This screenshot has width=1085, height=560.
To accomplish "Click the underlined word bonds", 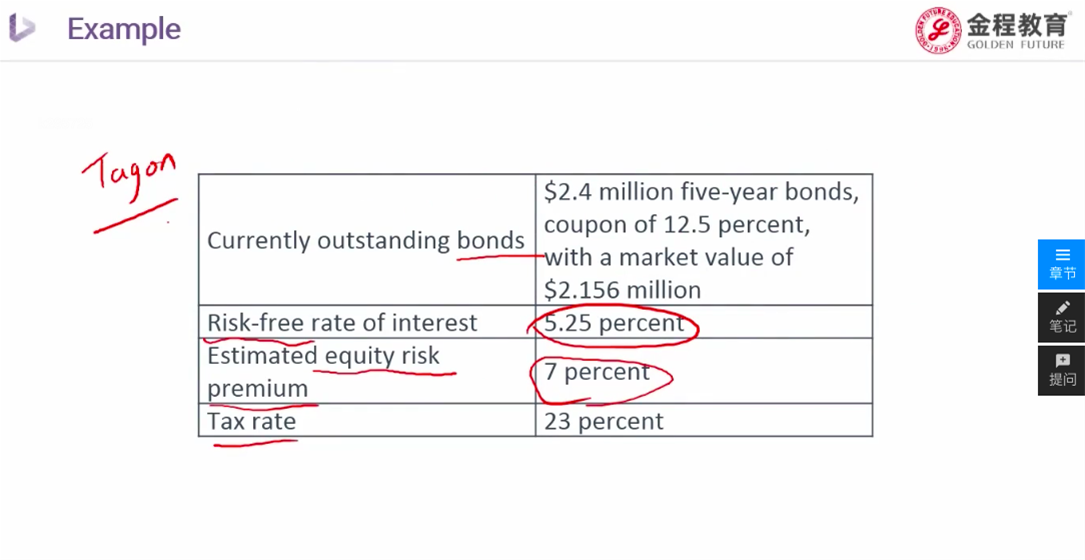I will [490, 241].
